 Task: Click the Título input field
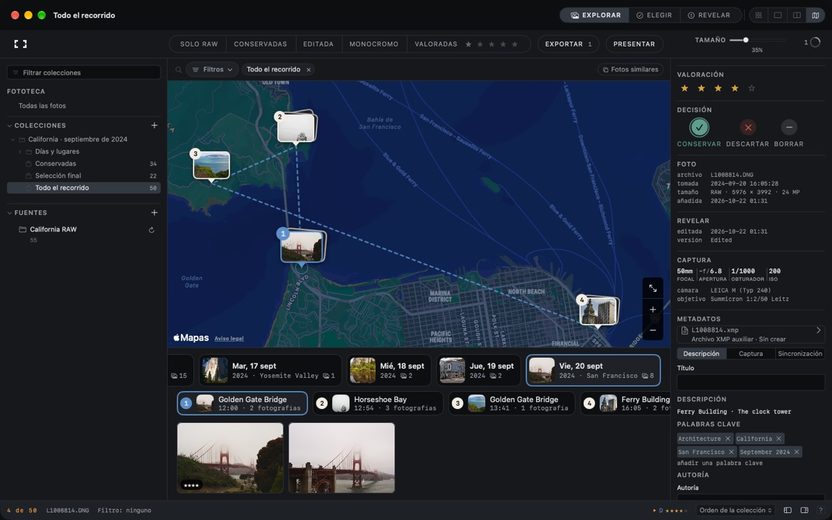[x=751, y=383]
